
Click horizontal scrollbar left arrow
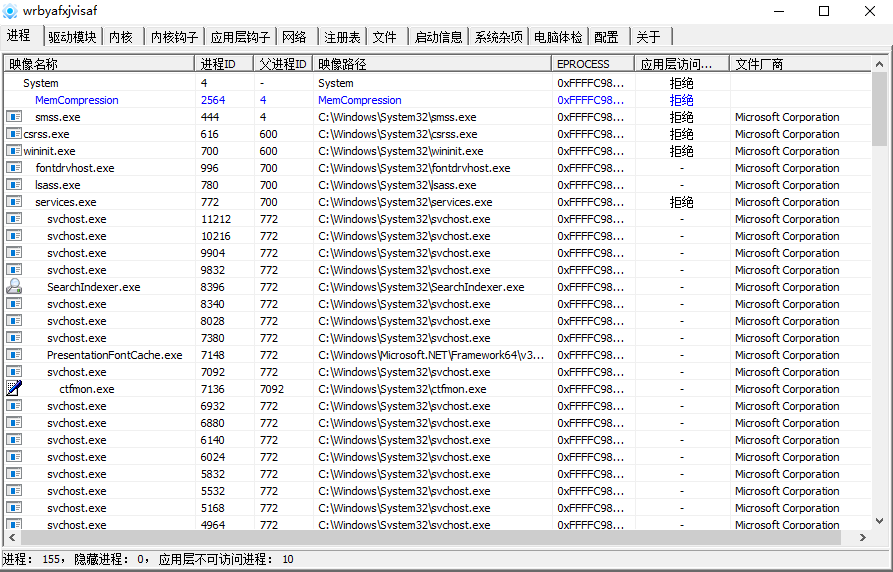pyautogui.click(x=13, y=537)
